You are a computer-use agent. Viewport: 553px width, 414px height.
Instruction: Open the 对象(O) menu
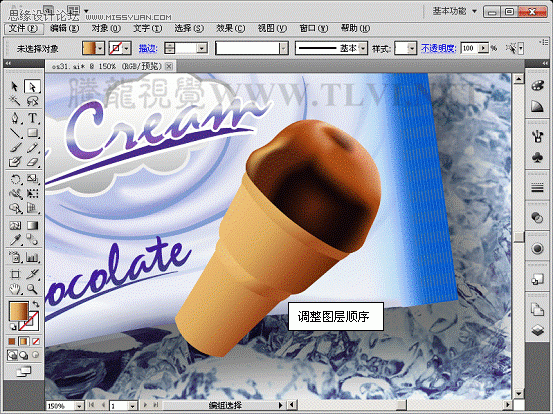point(106,29)
